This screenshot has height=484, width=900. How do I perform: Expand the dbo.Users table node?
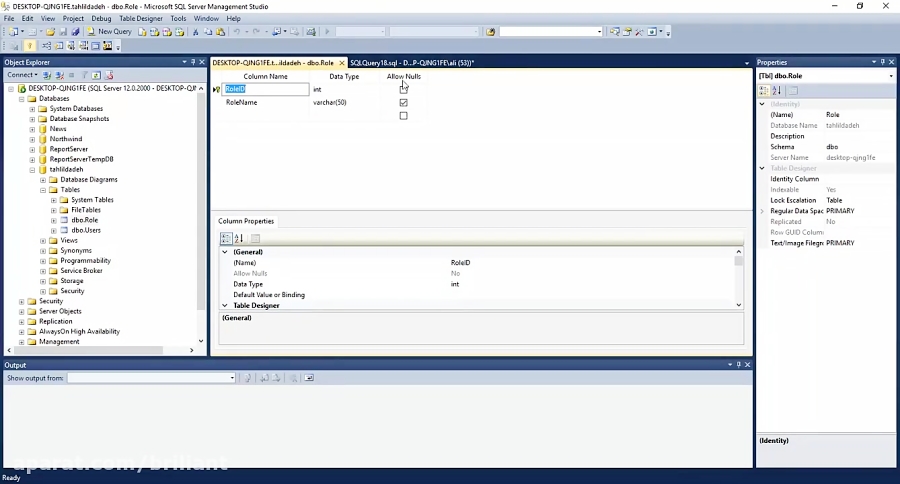54,231
